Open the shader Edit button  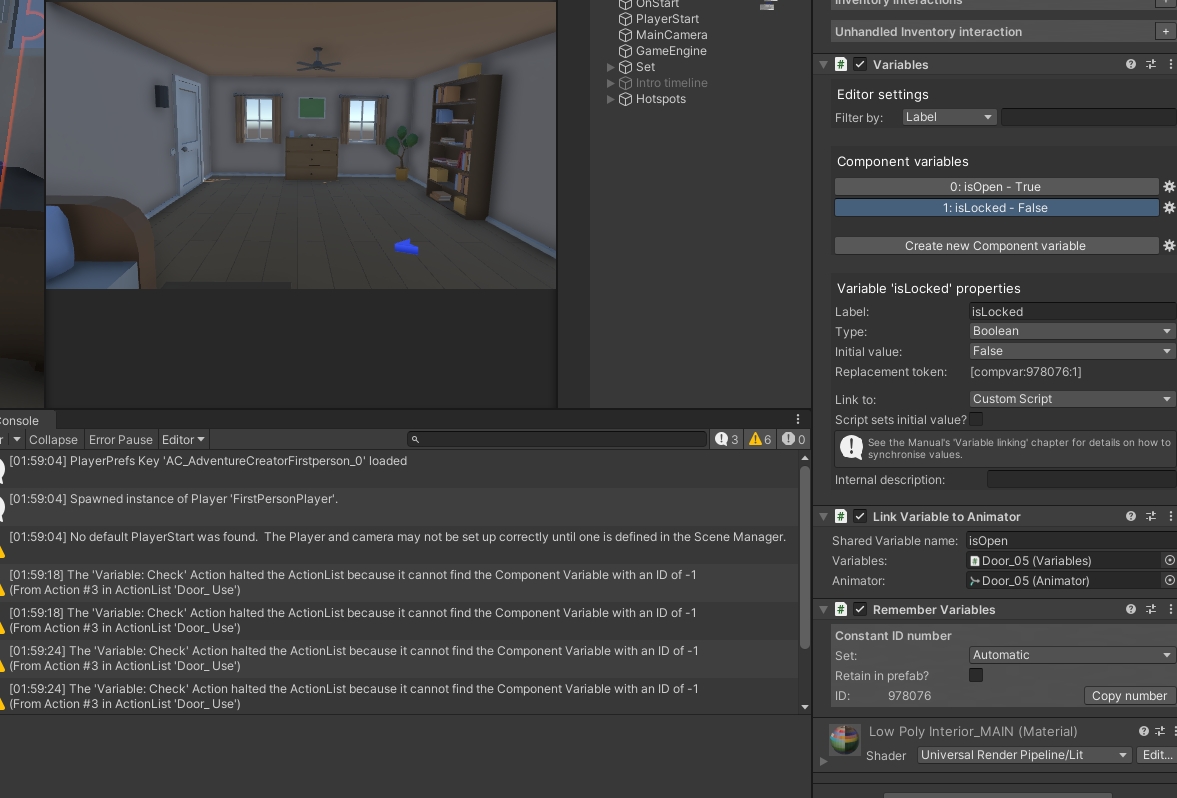[1157, 755]
